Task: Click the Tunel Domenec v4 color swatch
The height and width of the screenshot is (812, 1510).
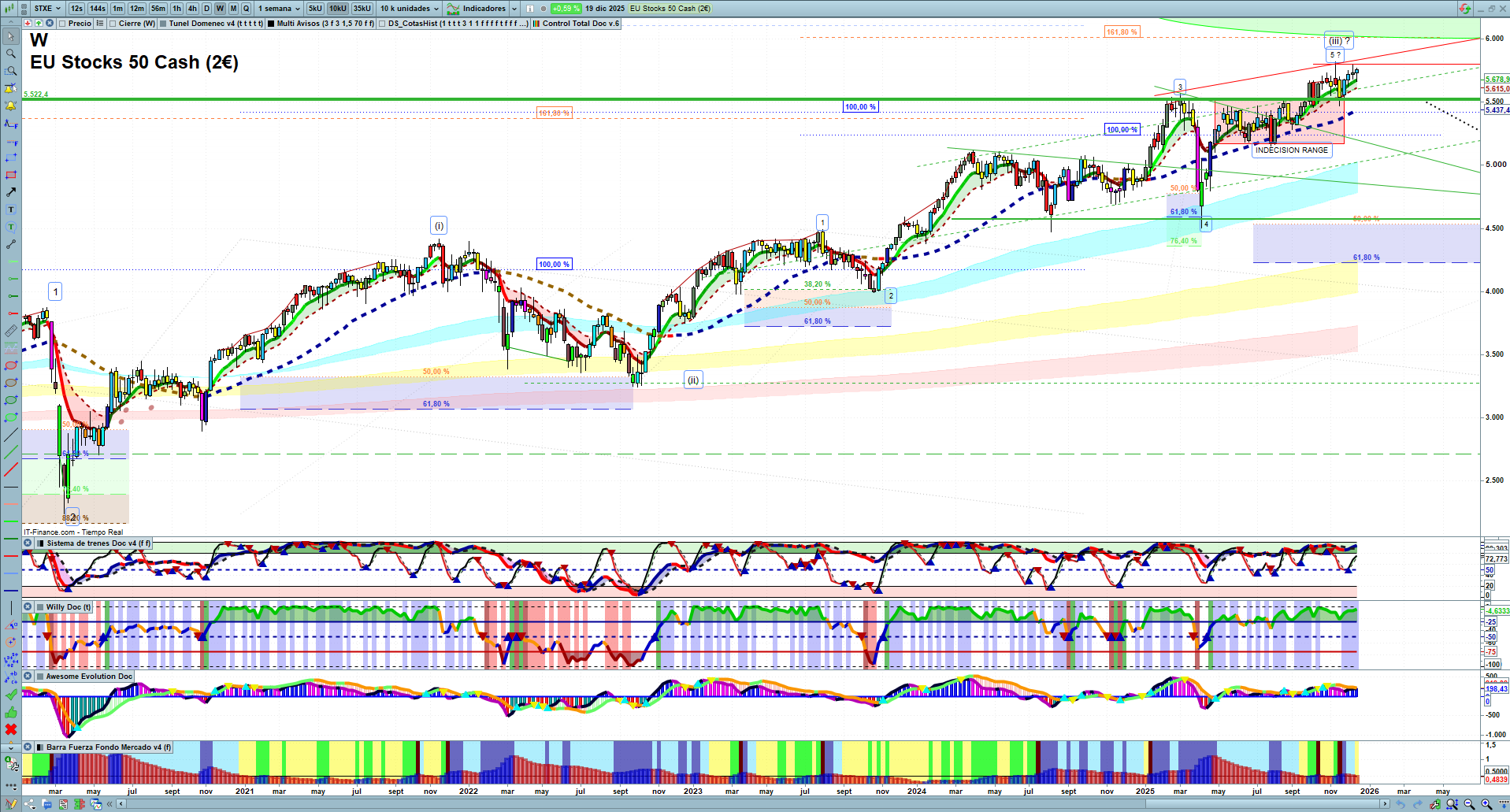Action: tap(163, 24)
